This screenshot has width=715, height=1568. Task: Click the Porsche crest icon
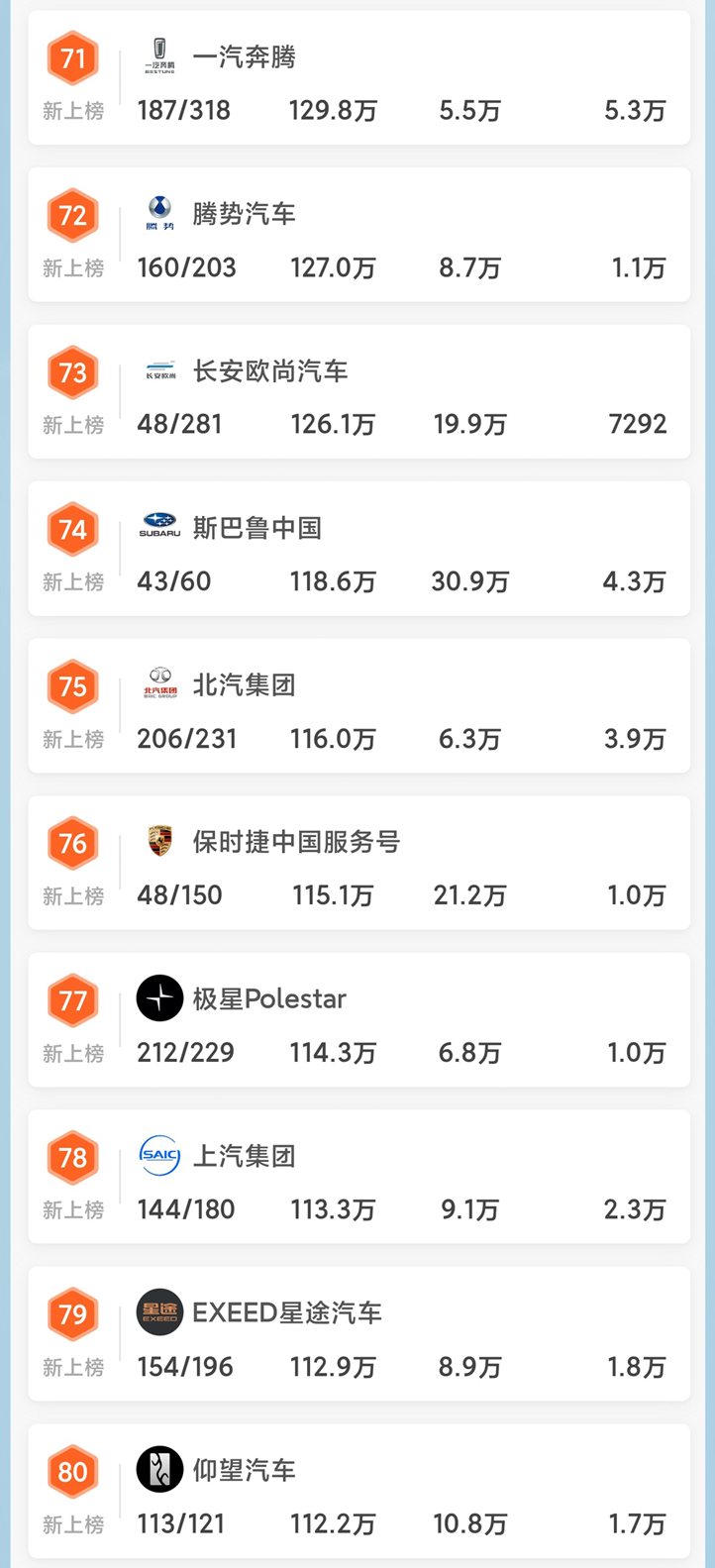[159, 841]
